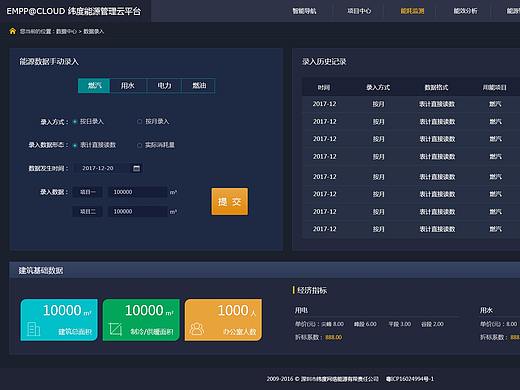Click the building icon on 建筑总面积 card
520x390 pixels.
tap(33, 329)
